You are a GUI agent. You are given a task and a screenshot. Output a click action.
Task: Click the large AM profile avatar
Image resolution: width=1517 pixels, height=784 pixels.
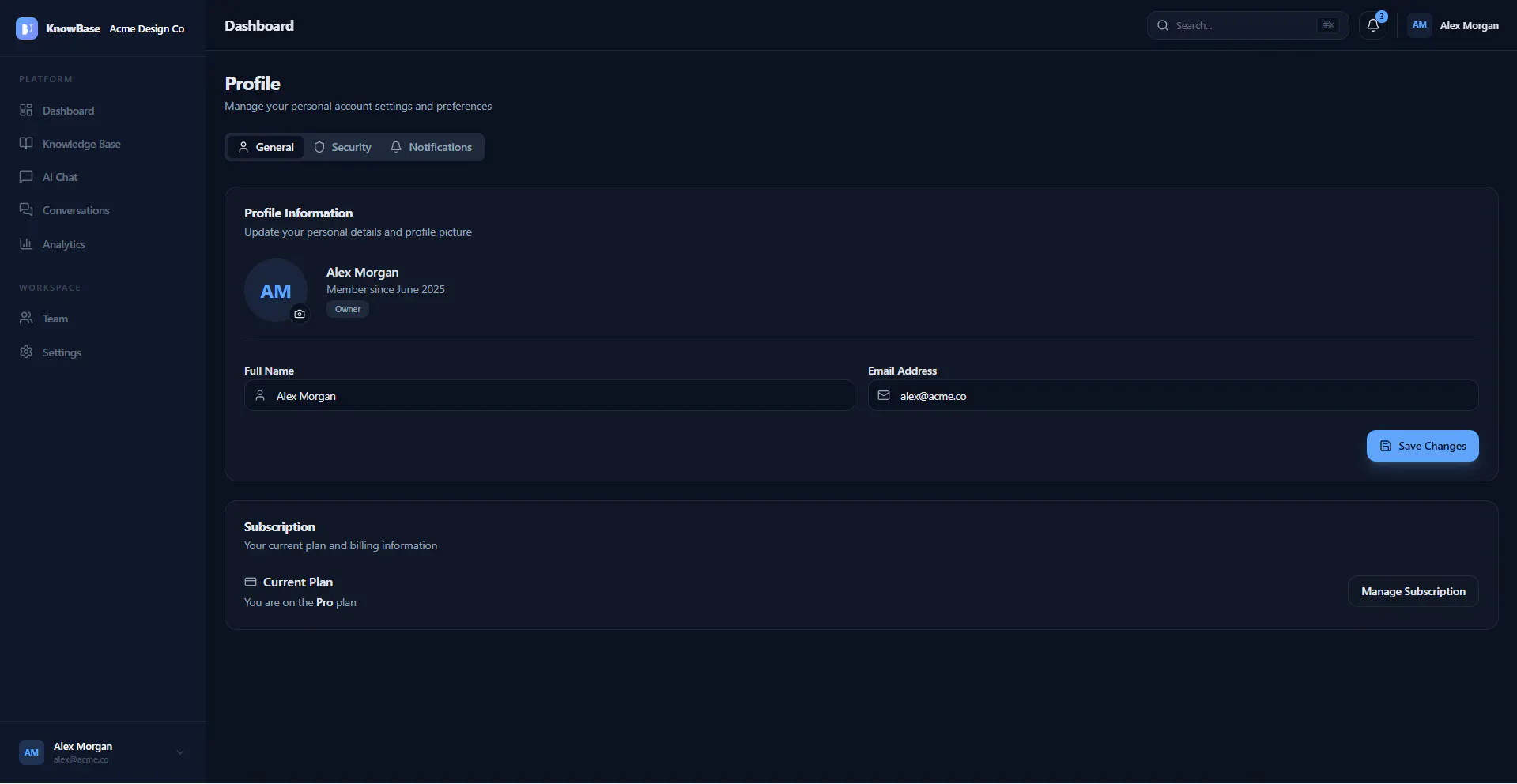pos(276,290)
